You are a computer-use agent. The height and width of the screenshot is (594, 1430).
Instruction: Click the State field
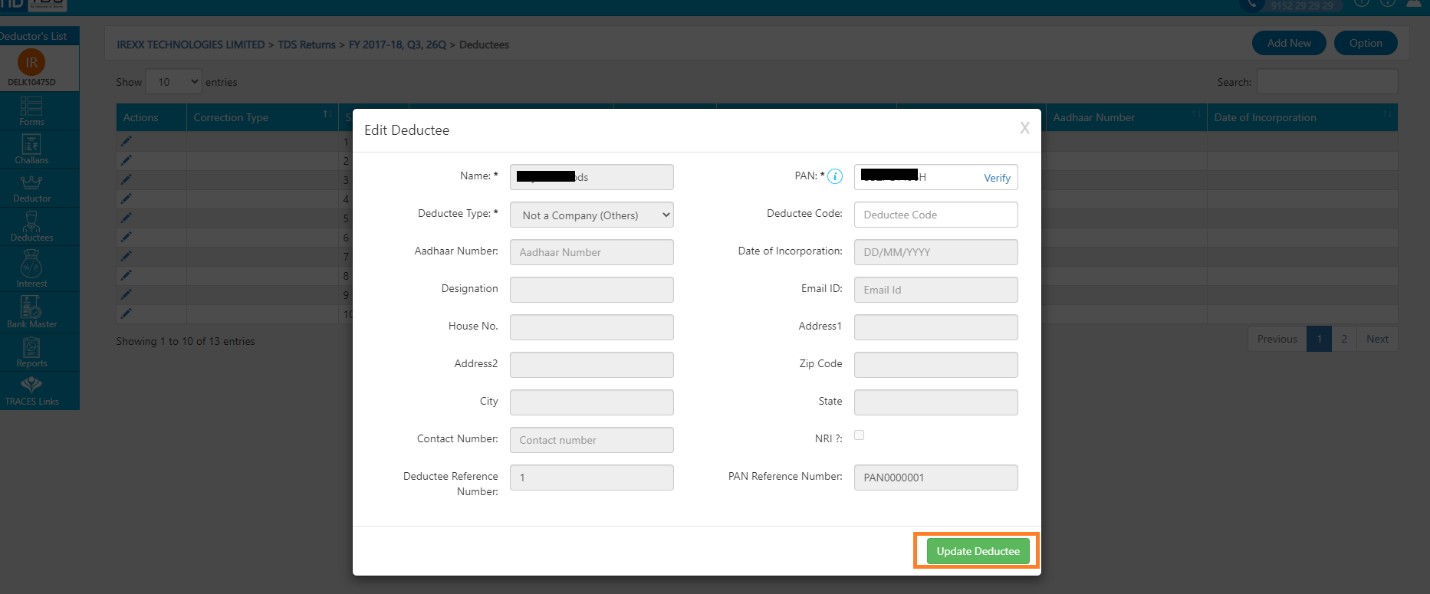[936, 402]
